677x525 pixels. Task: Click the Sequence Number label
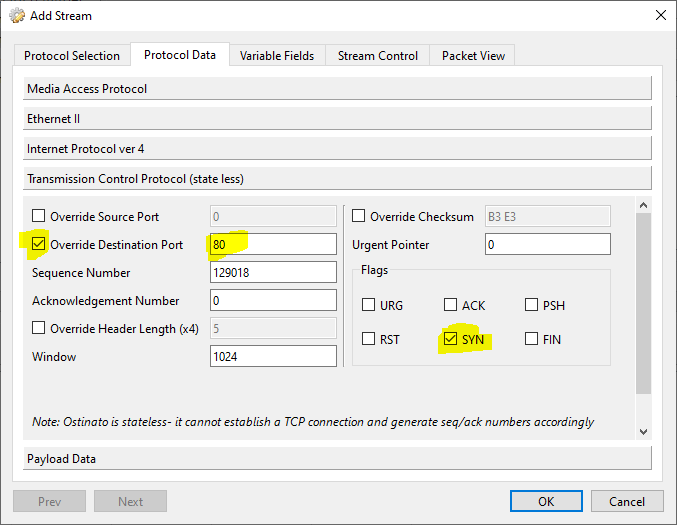[x=81, y=273]
